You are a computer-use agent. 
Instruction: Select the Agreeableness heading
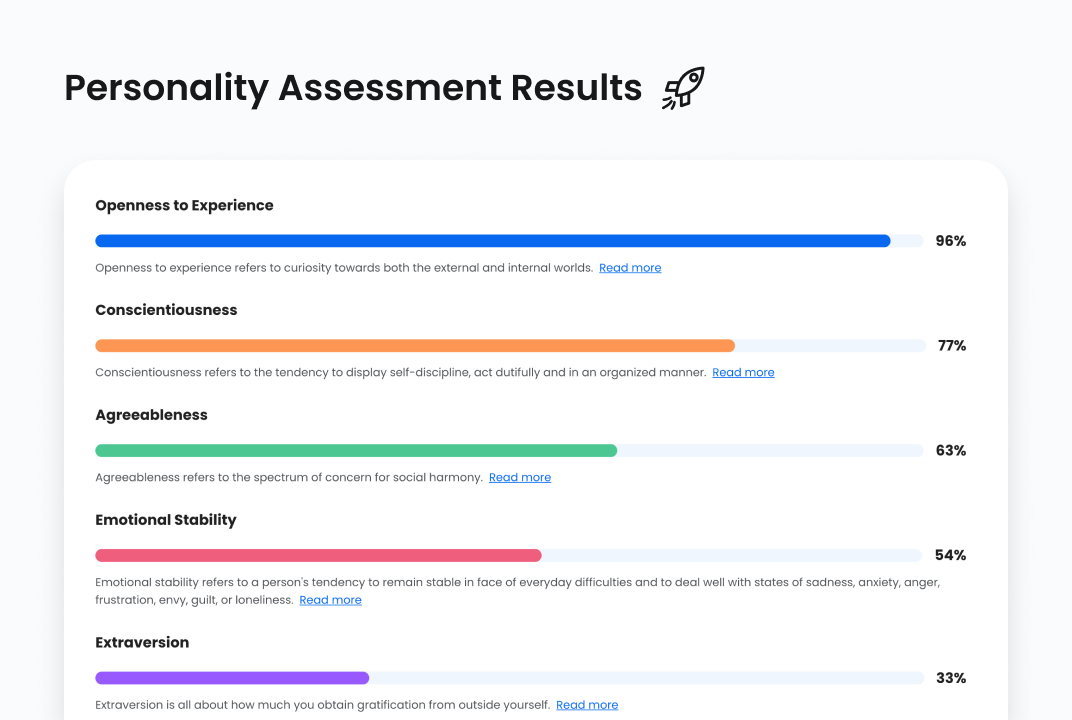pos(151,415)
